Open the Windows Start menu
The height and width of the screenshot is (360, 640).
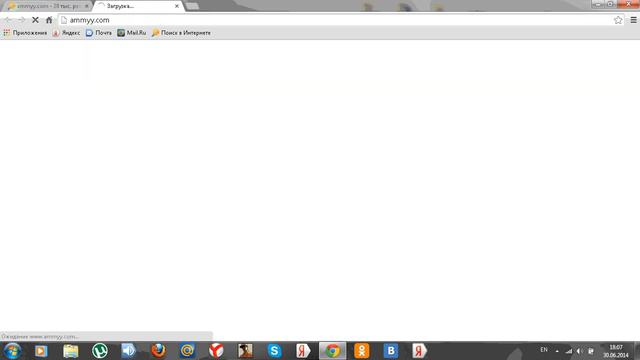(x=12, y=351)
